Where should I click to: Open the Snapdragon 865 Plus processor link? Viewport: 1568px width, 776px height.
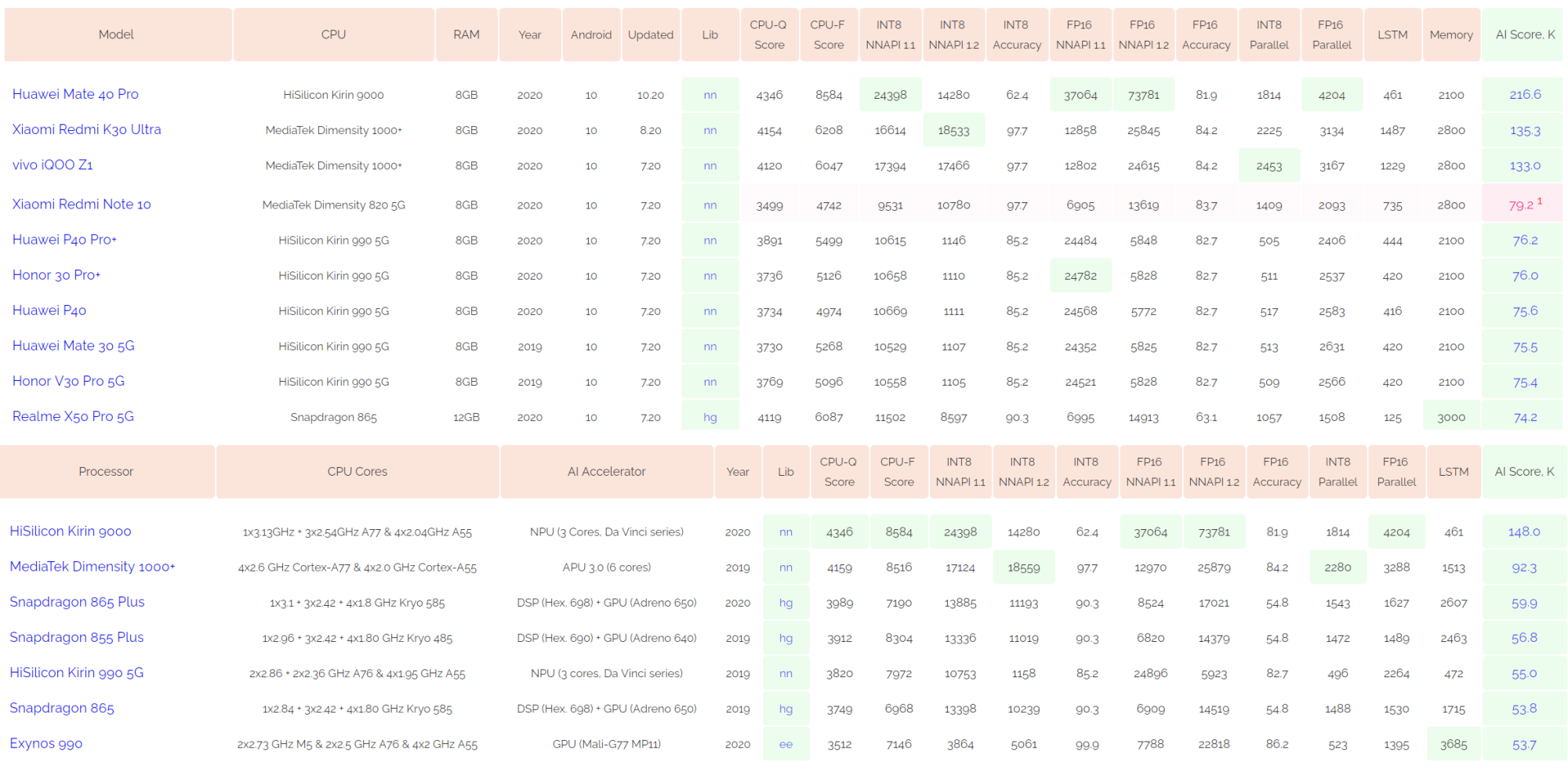(77, 602)
